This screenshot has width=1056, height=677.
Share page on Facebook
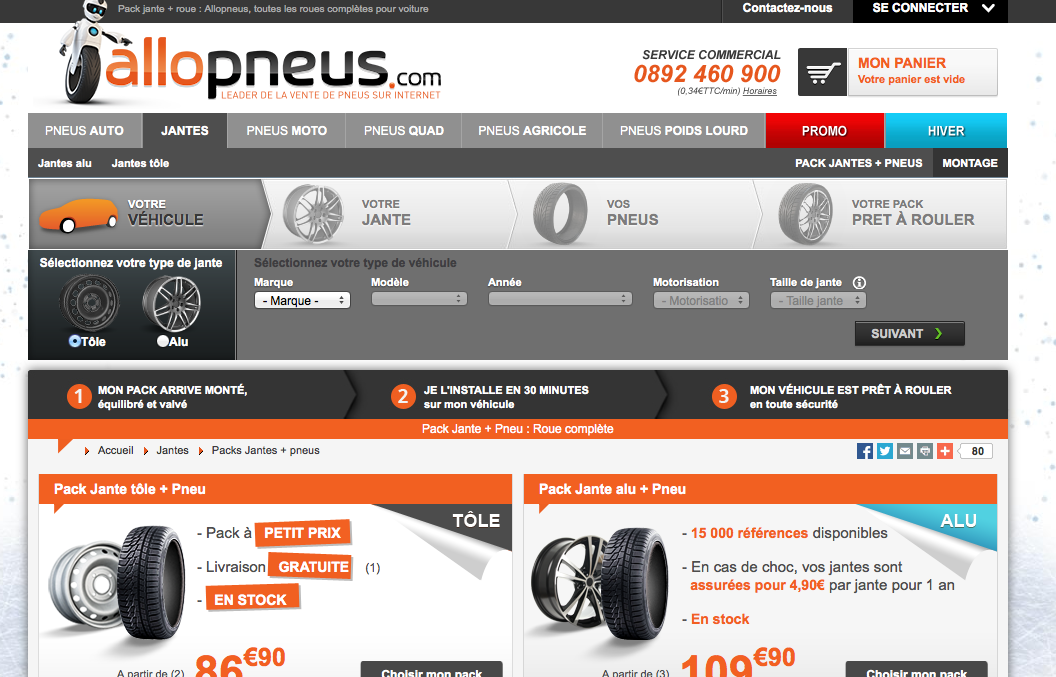[x=865, y=451]
